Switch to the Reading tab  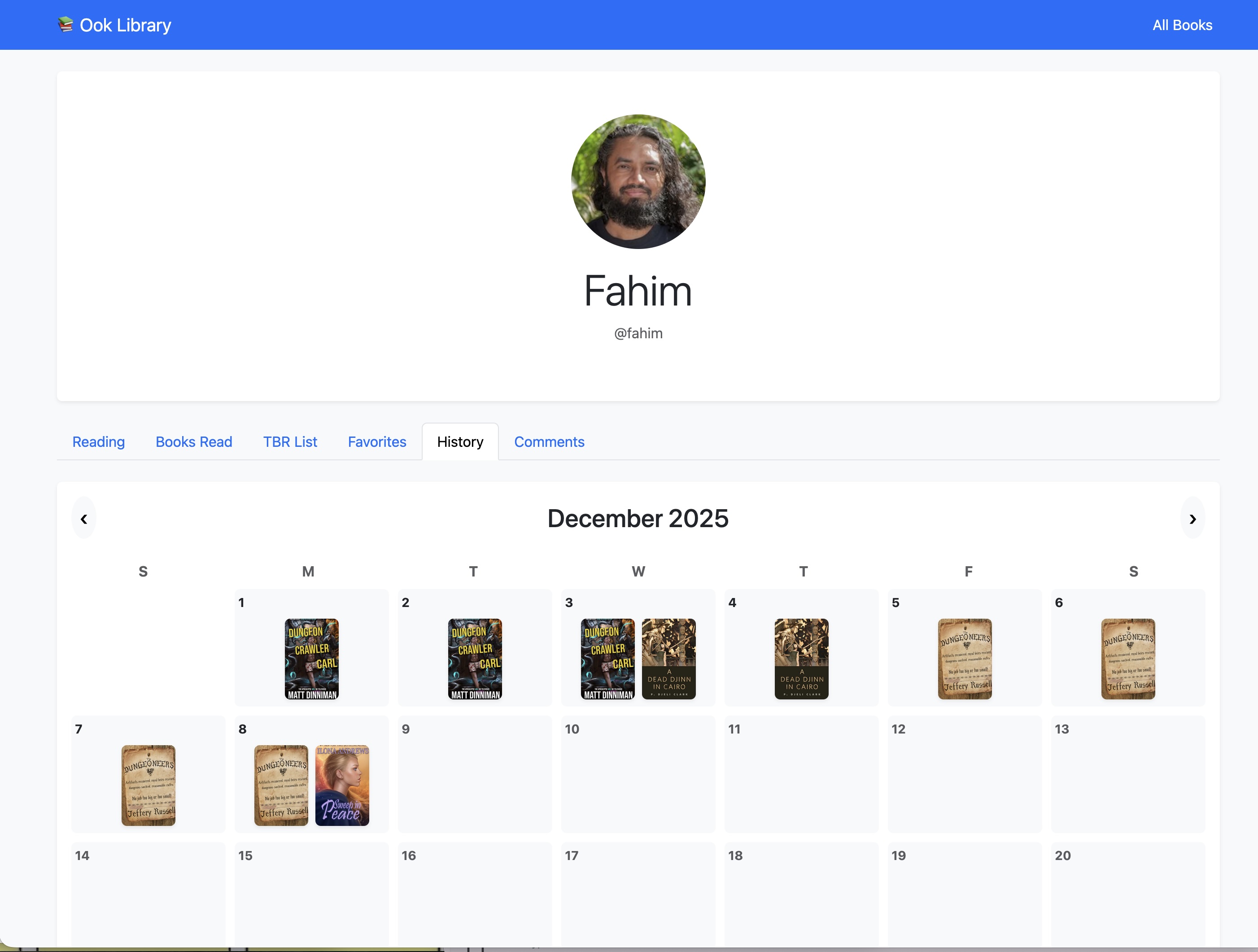coord(98,442)
